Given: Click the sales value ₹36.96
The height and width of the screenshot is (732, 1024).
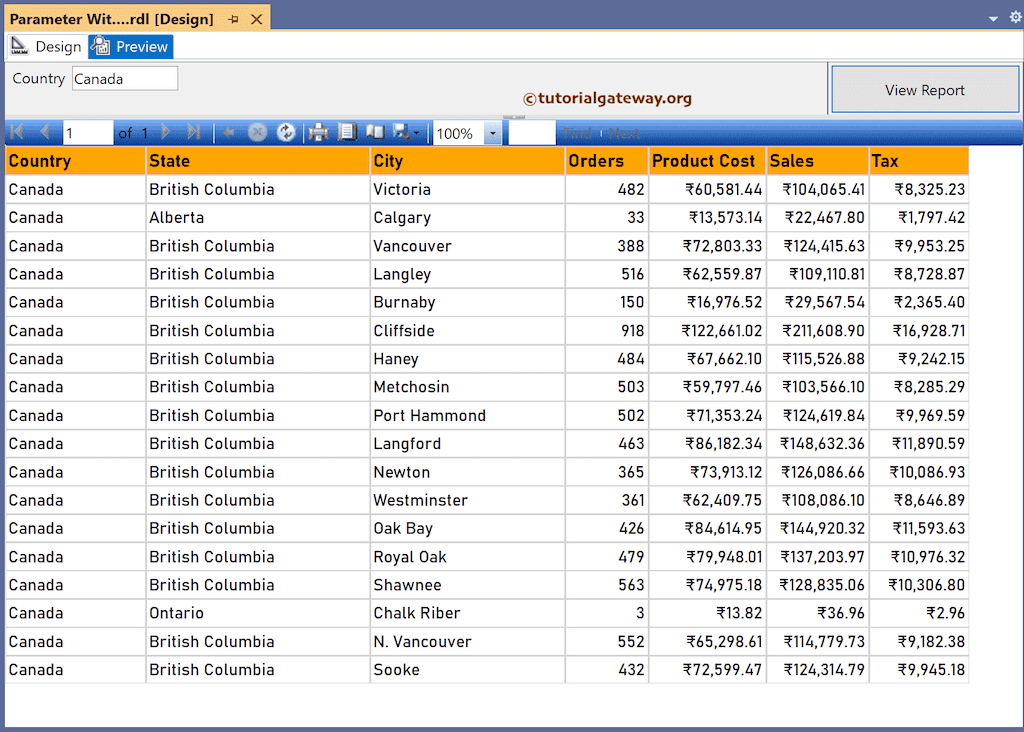Looking at the screenshot, I should coord(840,613).
